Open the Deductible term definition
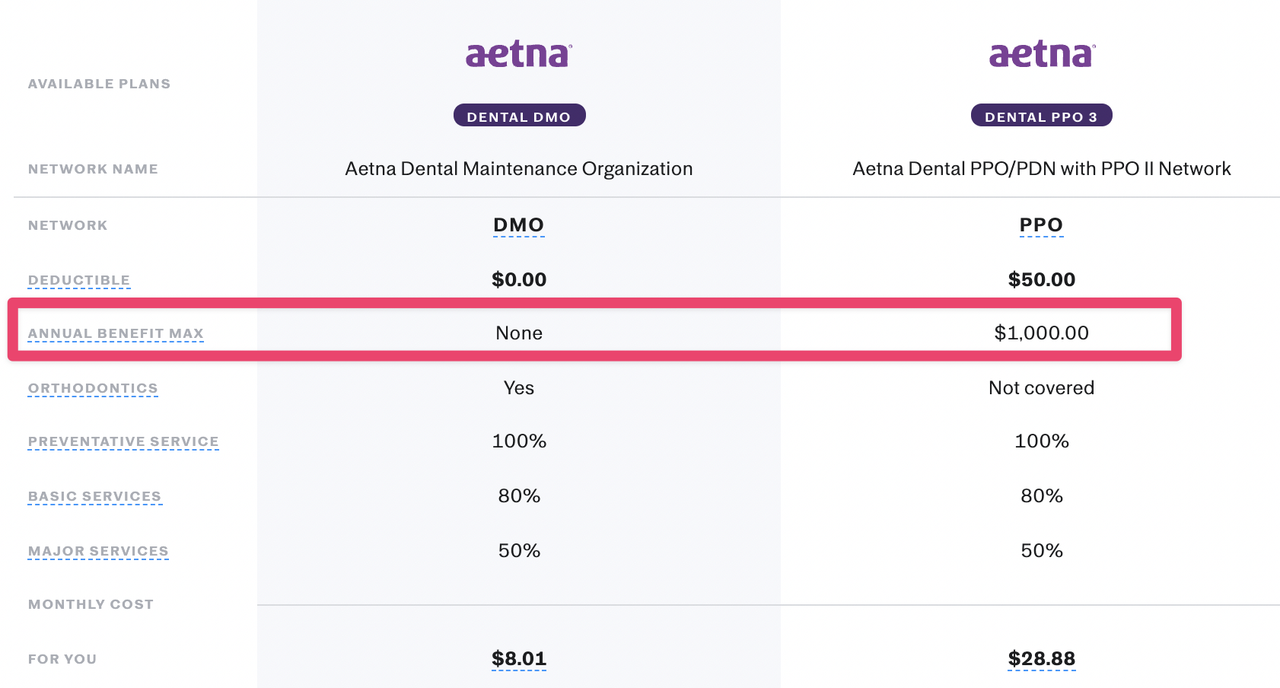Screen dimensions: 1280x688 click(79, 281)
